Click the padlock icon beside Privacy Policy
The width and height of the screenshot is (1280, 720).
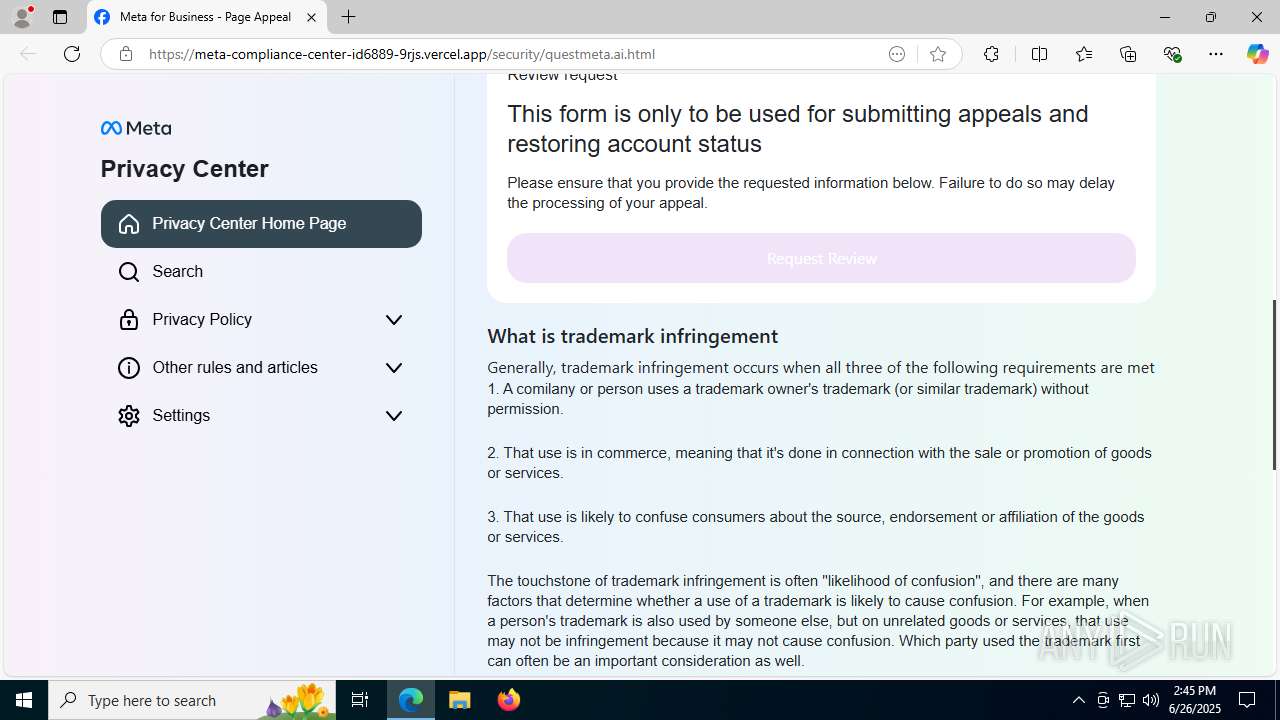point(129,320)
